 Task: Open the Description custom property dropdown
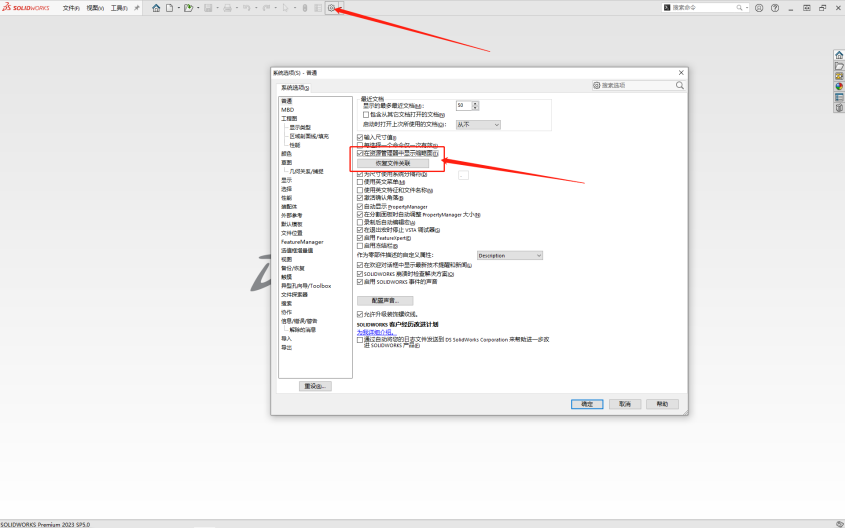510,255
